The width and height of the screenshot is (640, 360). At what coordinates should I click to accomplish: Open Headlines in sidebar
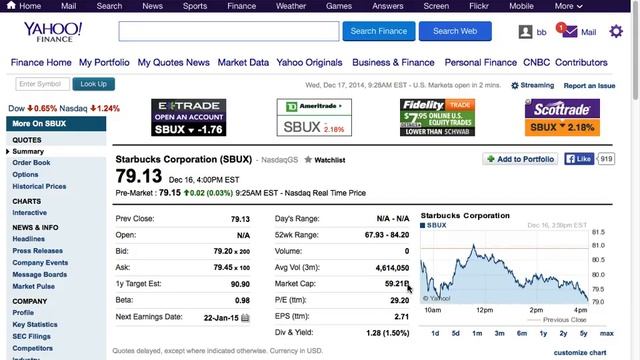pos(29,239)
